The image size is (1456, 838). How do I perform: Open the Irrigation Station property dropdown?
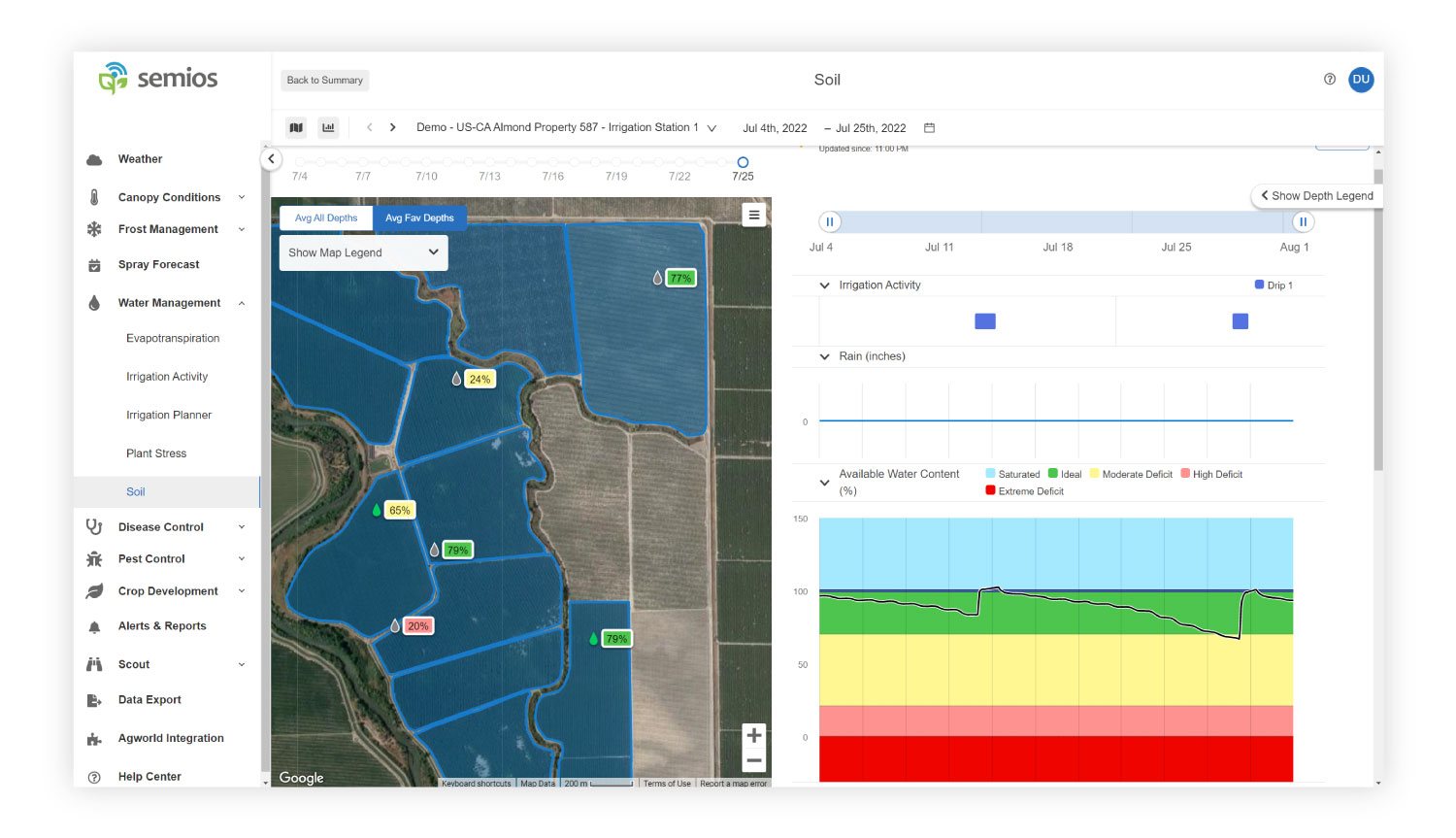point(566,127)
